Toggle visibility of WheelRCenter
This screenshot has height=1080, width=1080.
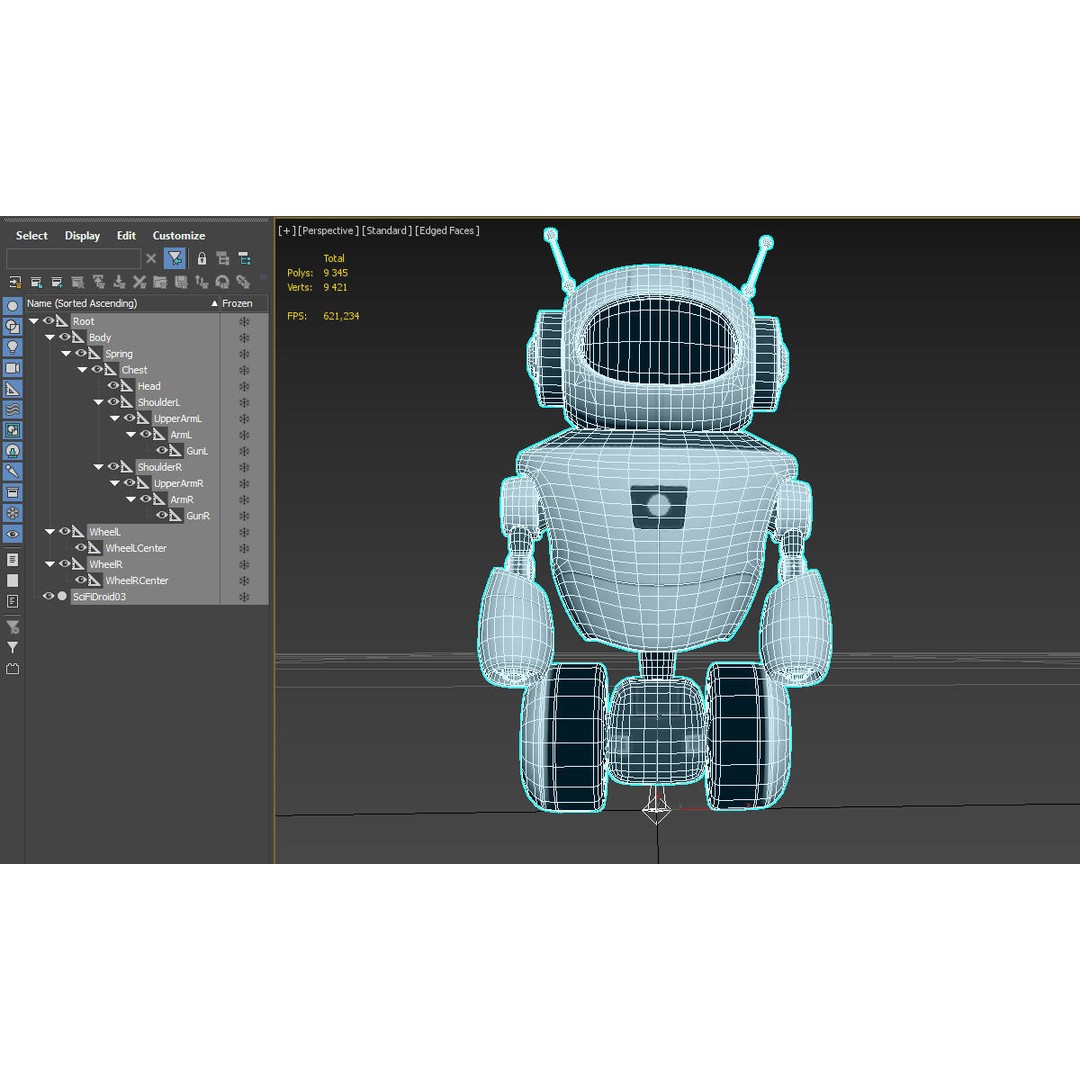[81, 580]
